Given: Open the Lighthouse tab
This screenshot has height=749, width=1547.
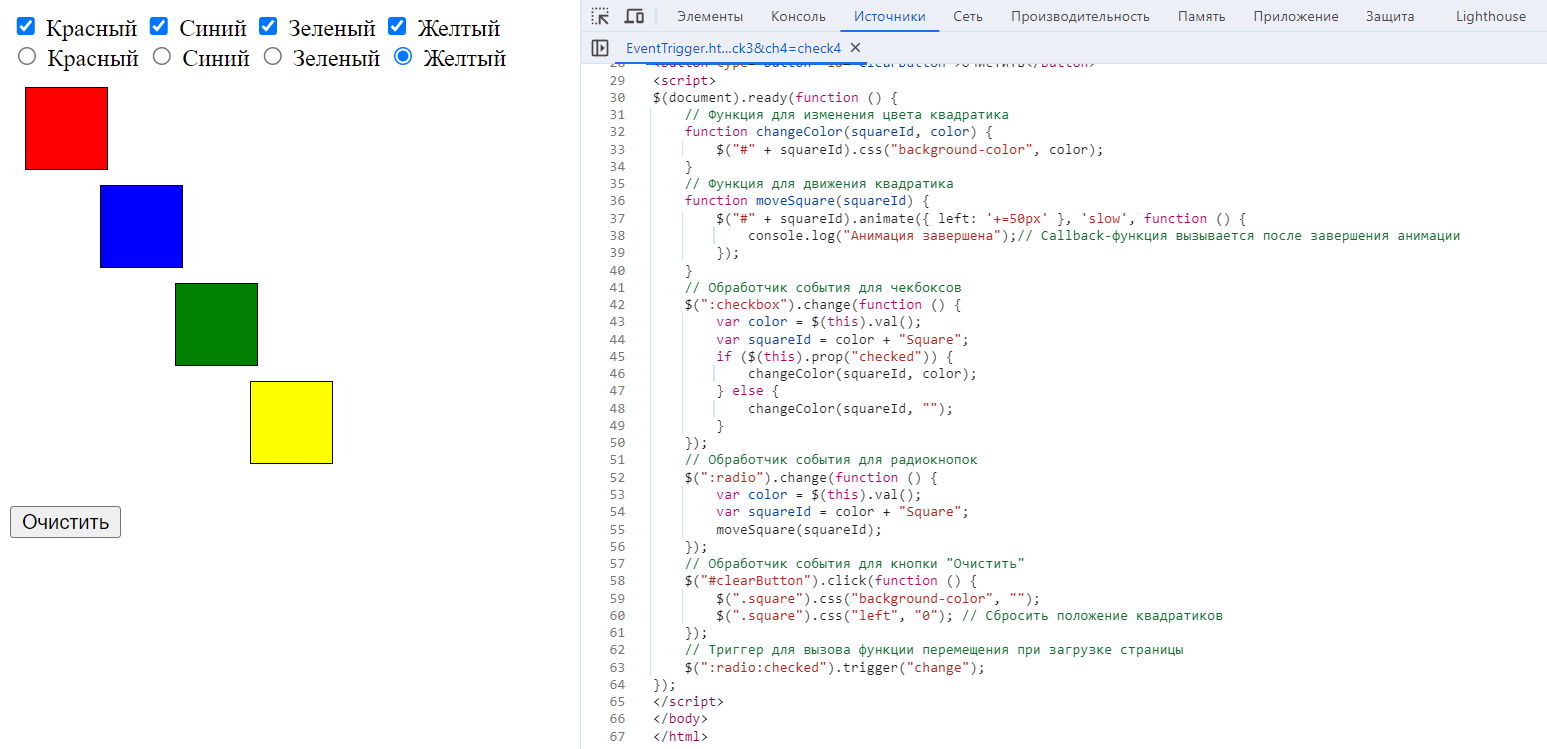Looking at the screenshot, I should pos(1490,16).
